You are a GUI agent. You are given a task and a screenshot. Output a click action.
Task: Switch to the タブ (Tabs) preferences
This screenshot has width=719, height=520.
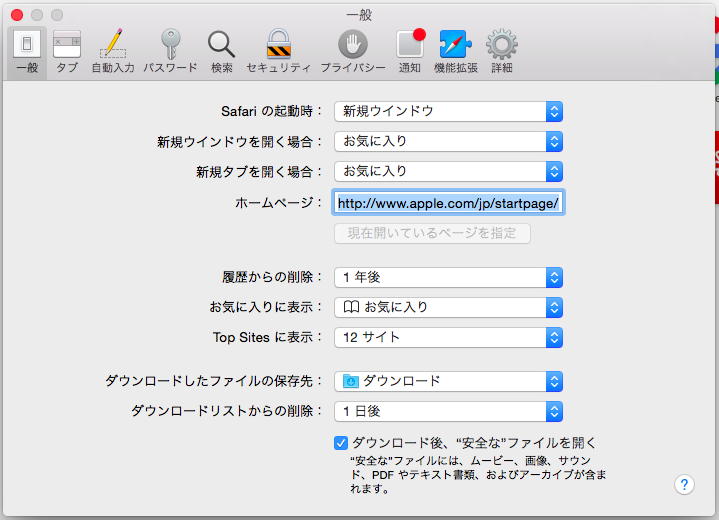coord(67,52)
